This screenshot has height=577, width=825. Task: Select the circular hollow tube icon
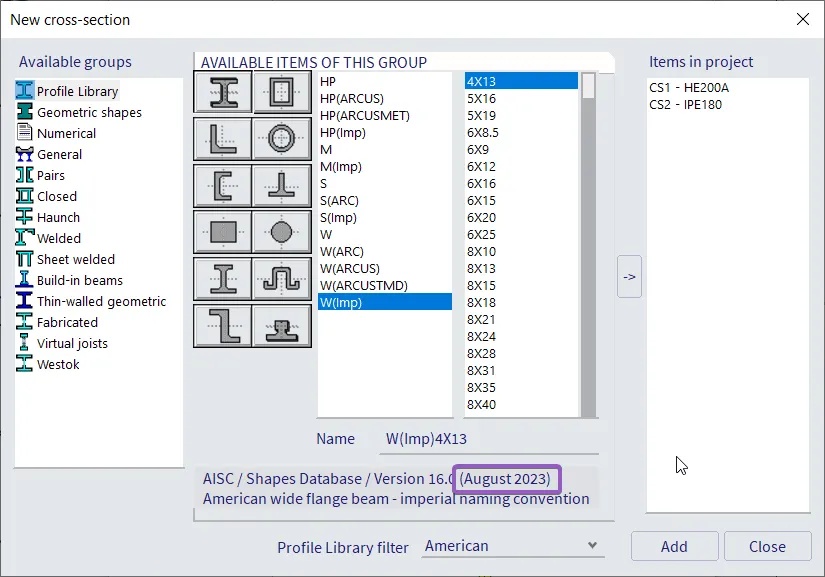tap(282, 139)
